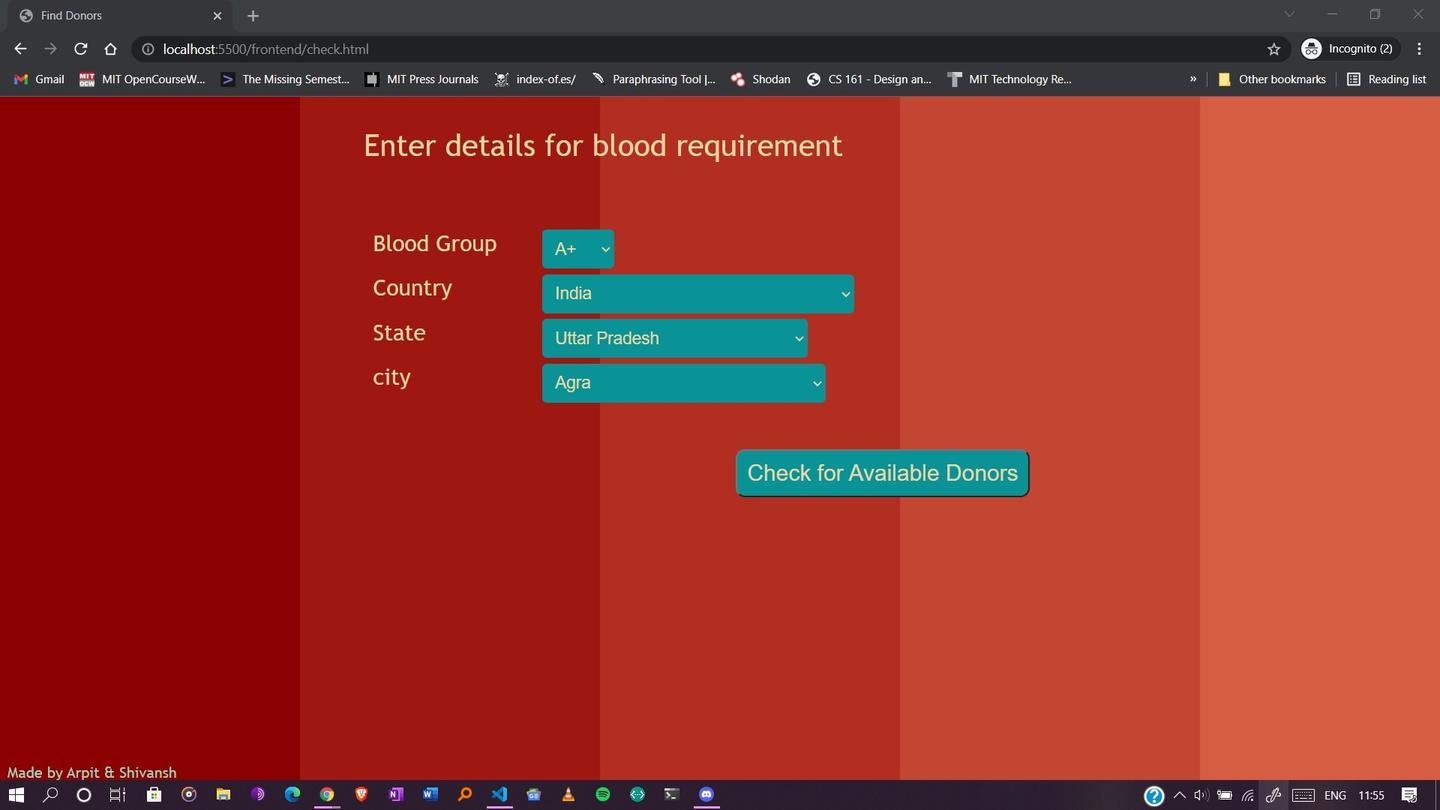Viewport: 1440px width, 810px height.
Task: Click the 'city' label
Action: 392,377
